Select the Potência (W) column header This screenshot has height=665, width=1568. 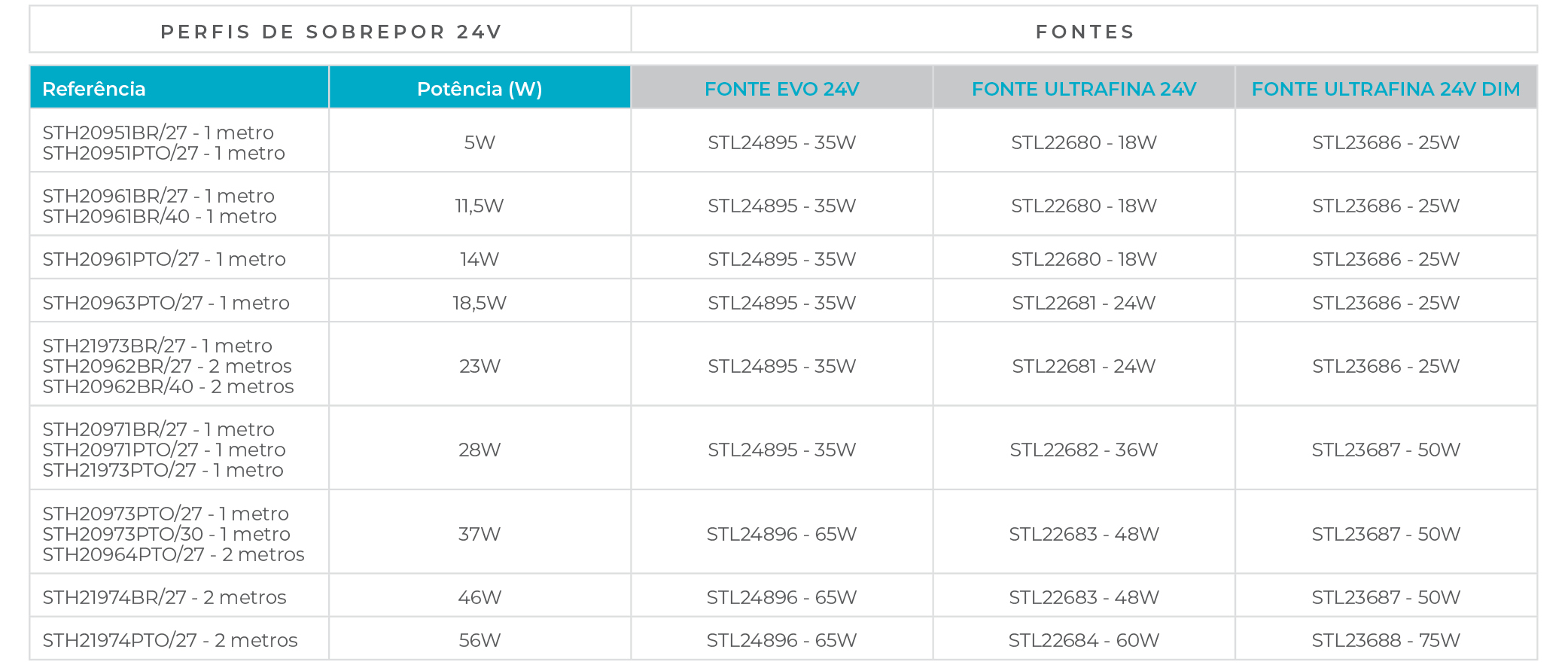(x=480, y=88)
